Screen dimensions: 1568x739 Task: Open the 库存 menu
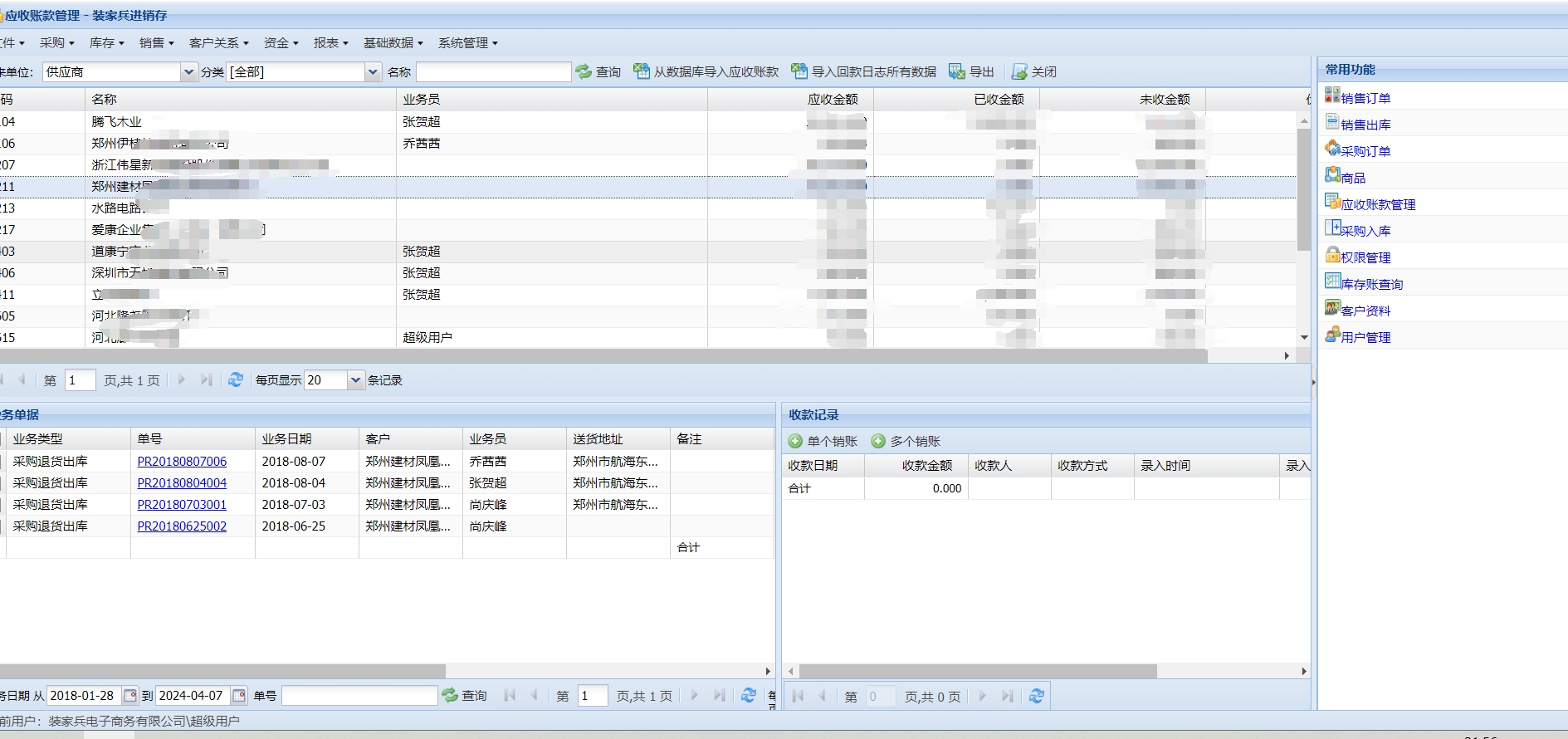pyautogui.click(x=106, y=42)
